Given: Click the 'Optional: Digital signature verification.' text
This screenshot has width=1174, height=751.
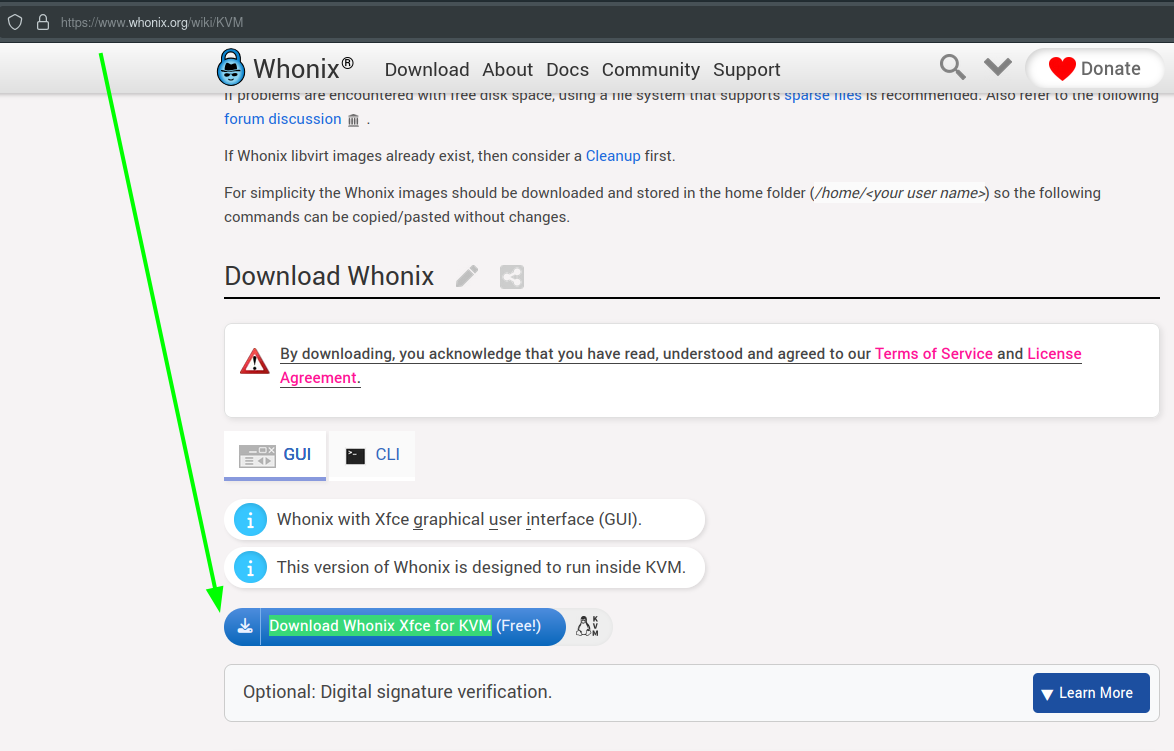Looking at the screenshot, I should pyautogui.click(x=397, y=692).
